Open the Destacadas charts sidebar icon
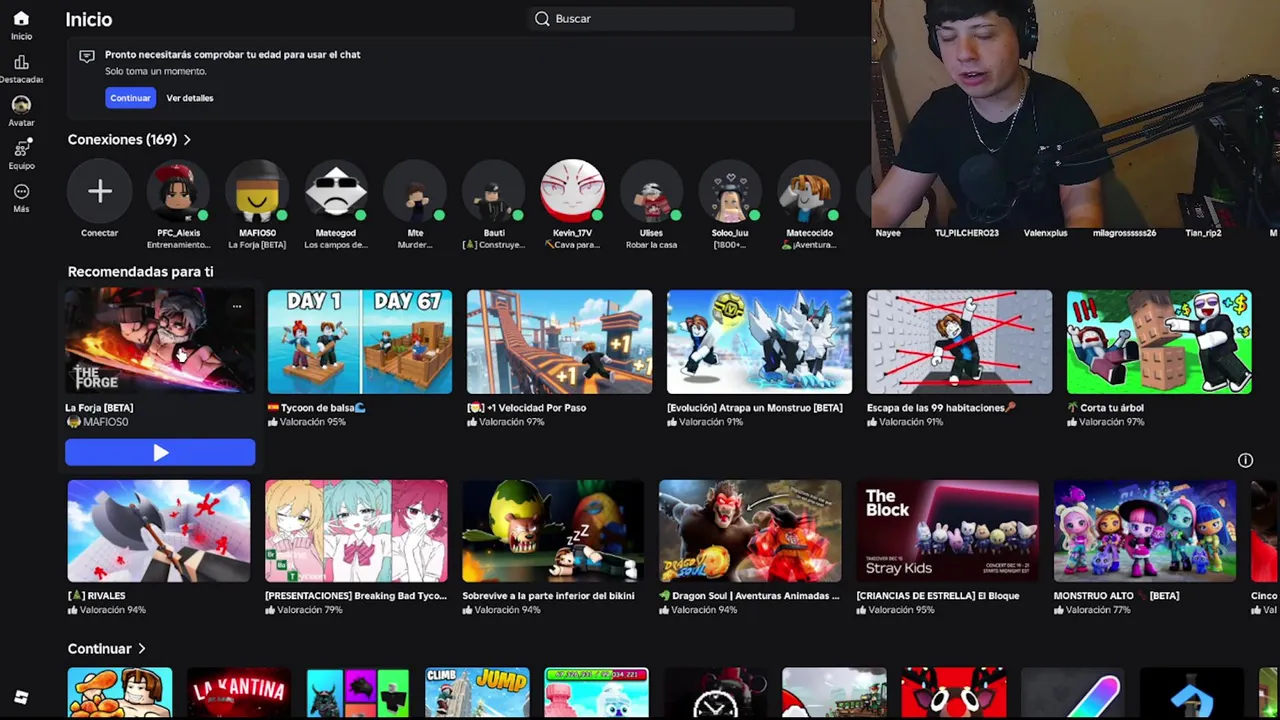Screen dimensions: 1280x720 pyautogui.click(x=21, y=62)
